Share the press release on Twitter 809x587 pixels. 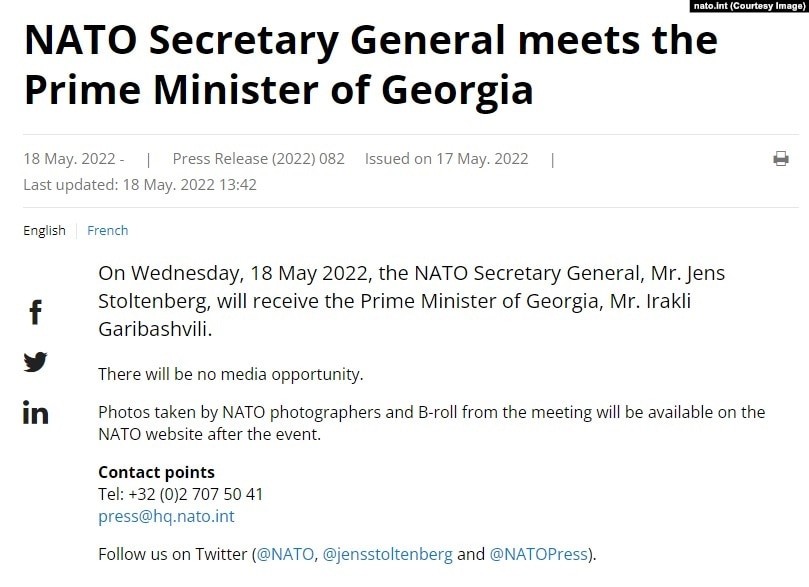point(36,362)
